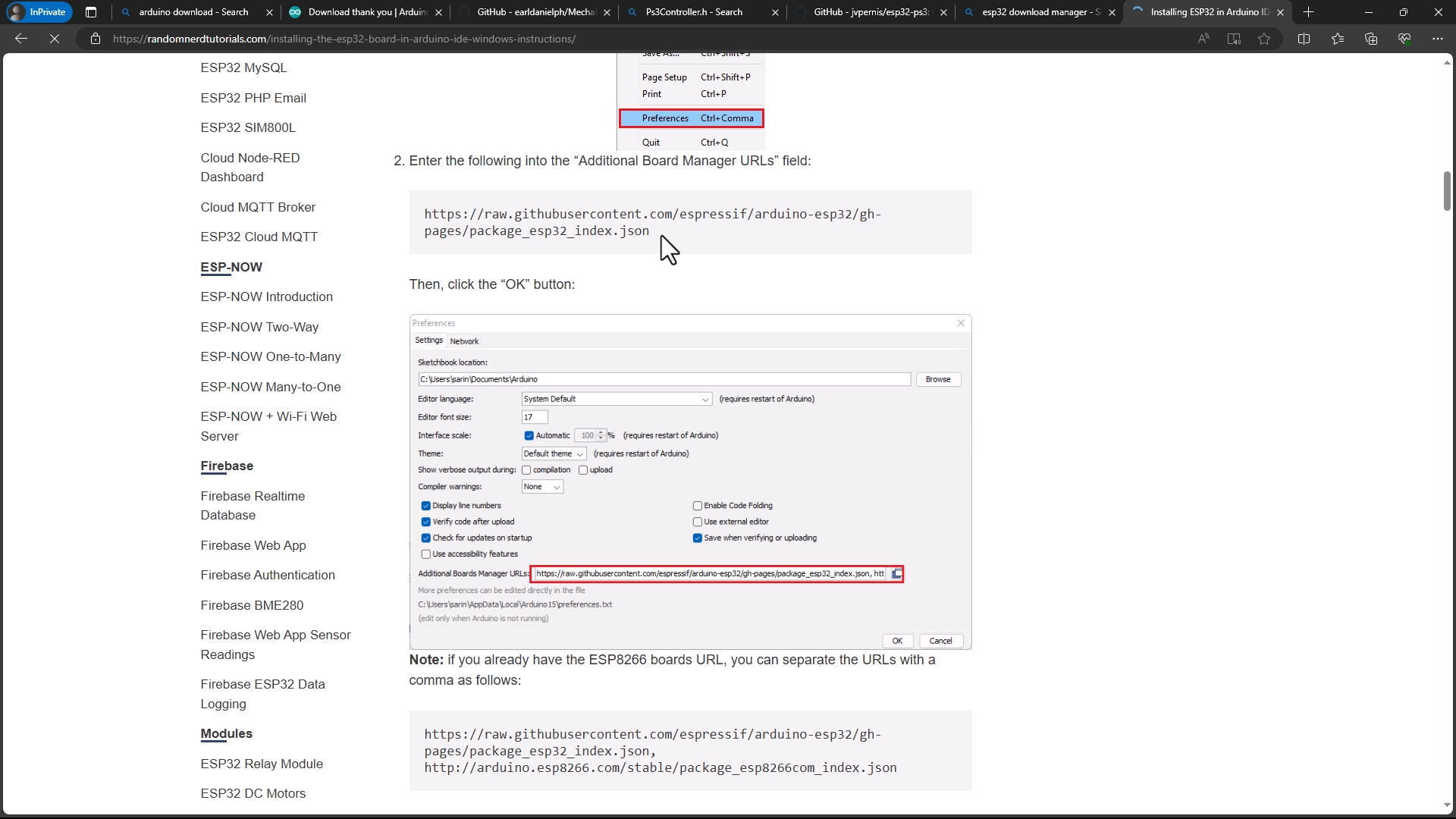Close the 'esp32 download manager' tab
This screenshot has height=819, width=1456.
coord(1112,12)
